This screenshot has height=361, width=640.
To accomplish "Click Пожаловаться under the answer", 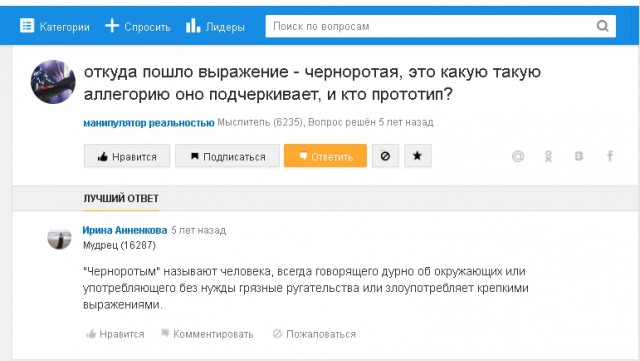I will (314, 334).
